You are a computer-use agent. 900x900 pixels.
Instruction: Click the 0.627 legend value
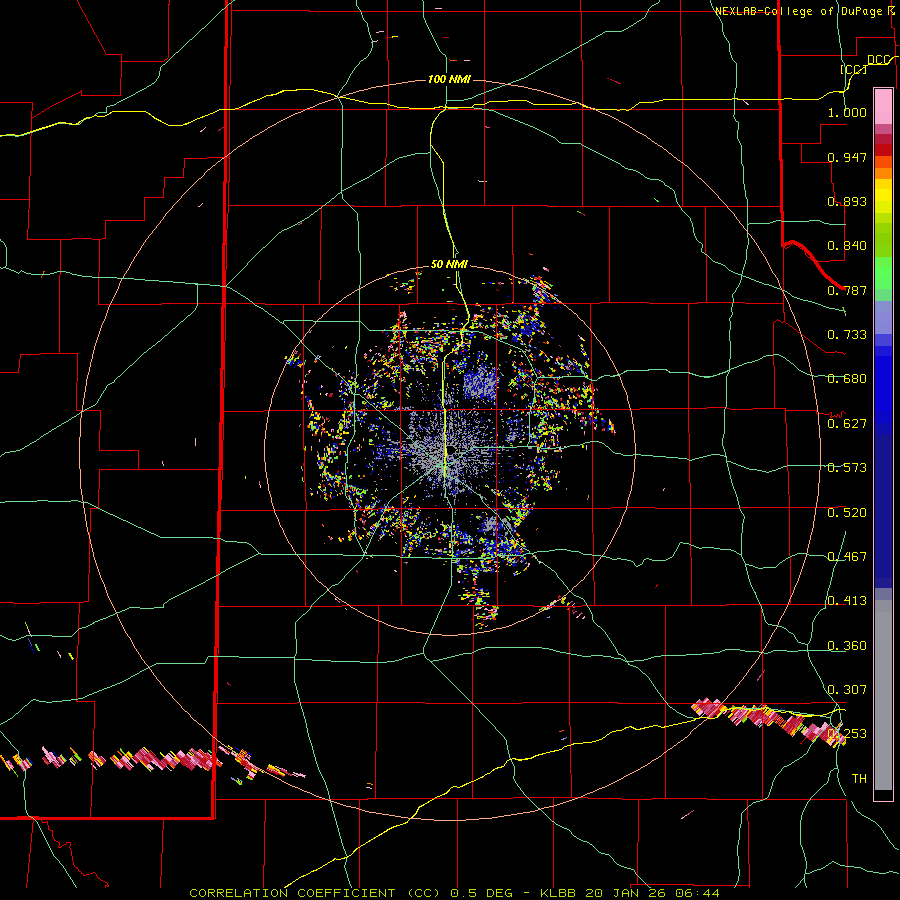[x=847, y=424]
